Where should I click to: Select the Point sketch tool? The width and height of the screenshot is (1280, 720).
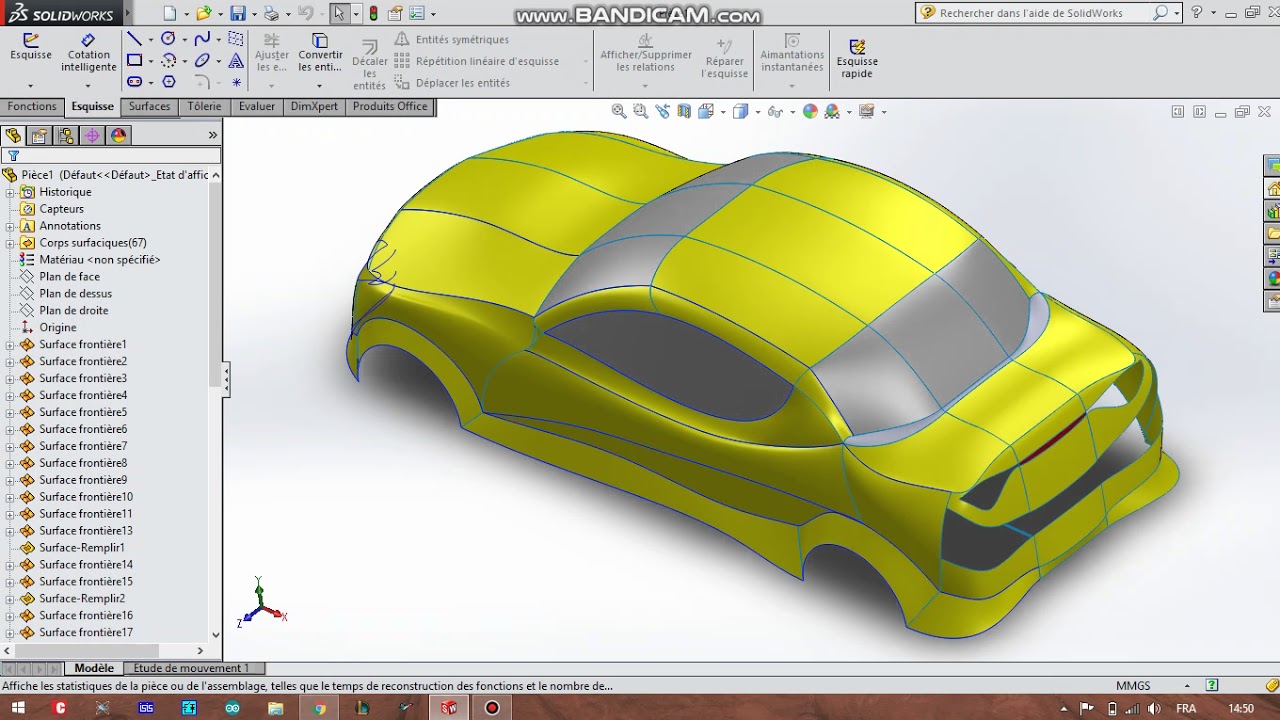[x=236, y=82]
